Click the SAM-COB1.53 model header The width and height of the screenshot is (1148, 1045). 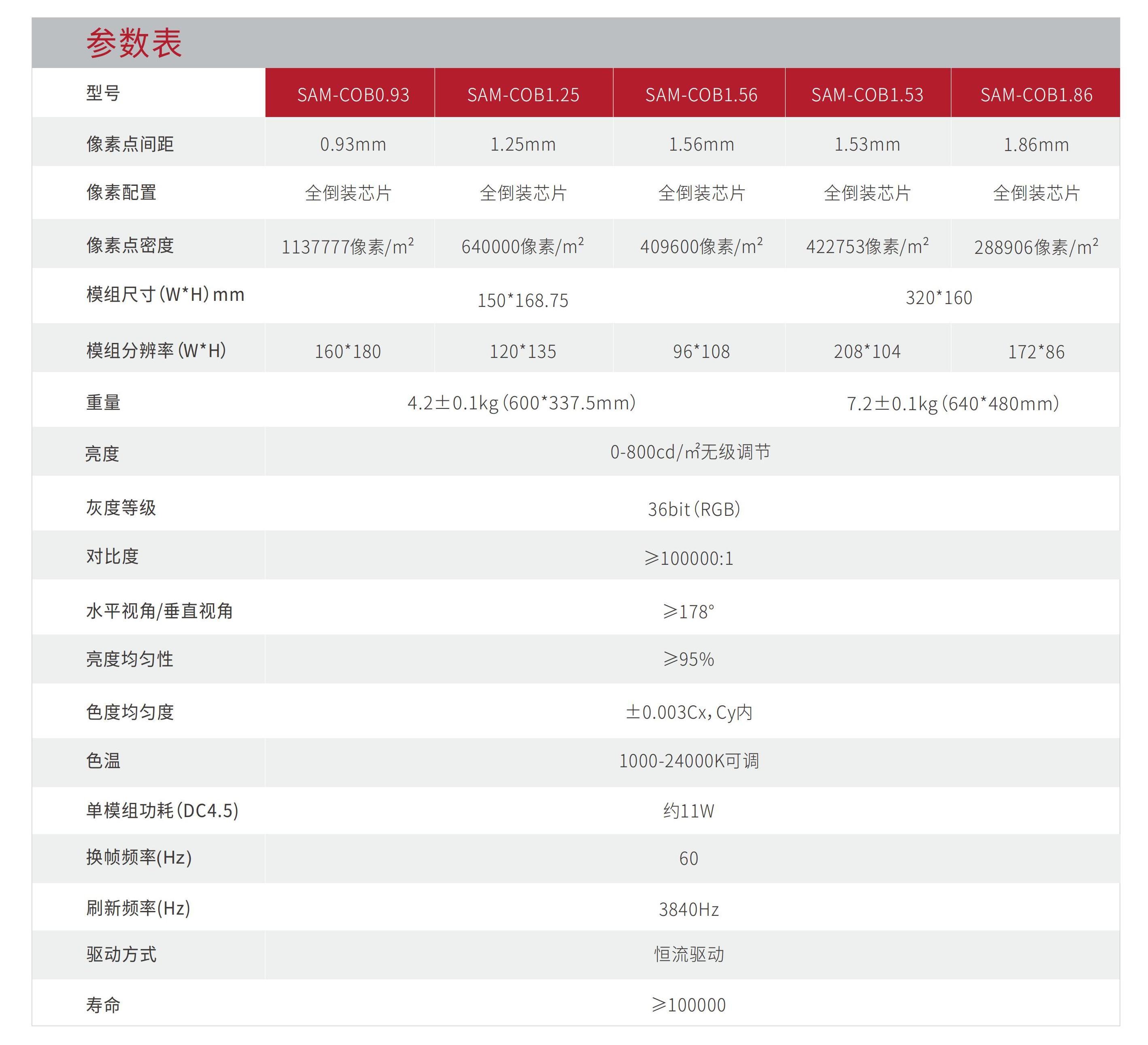(867, 94)
